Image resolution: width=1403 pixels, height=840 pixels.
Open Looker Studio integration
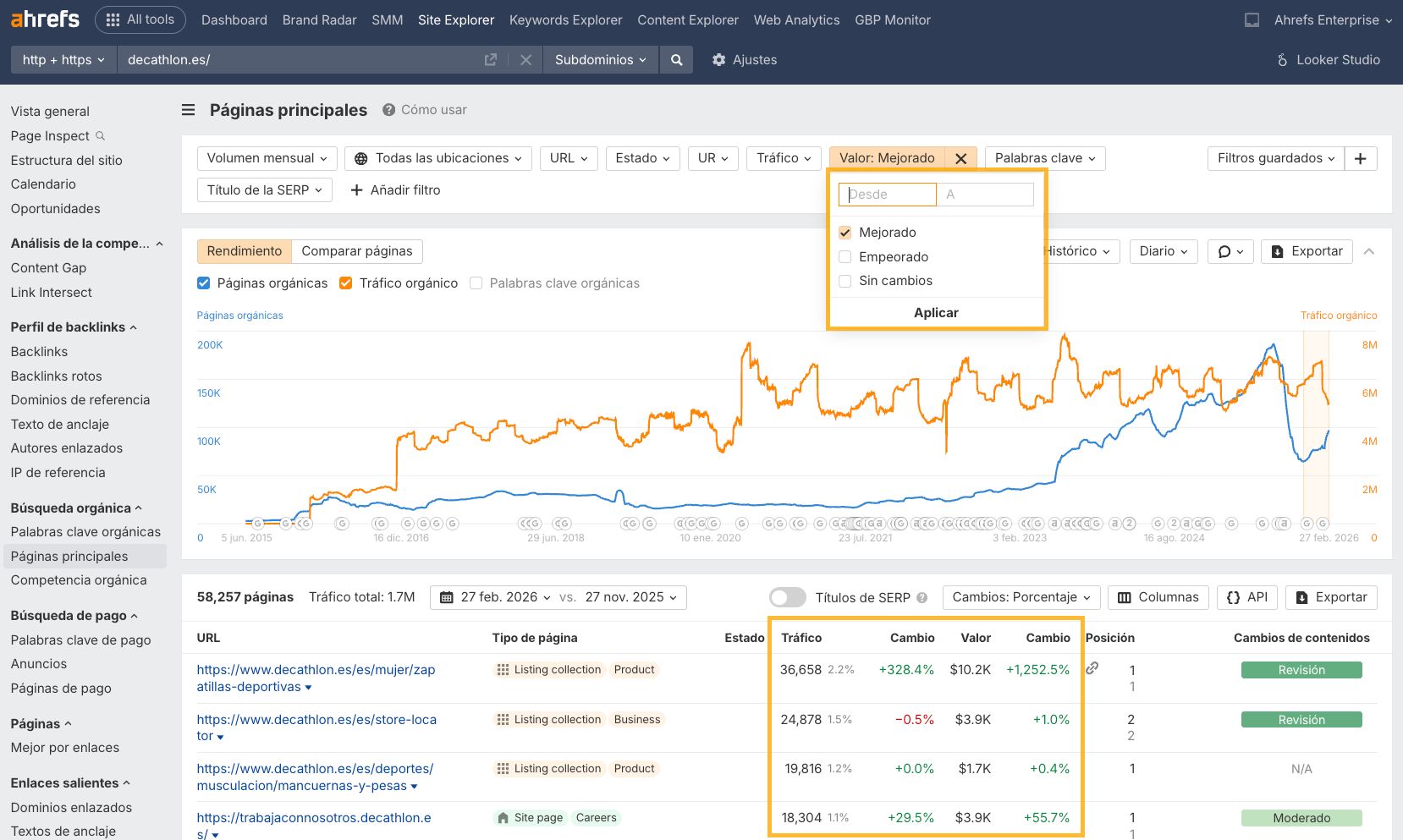tap(1328, 60)
